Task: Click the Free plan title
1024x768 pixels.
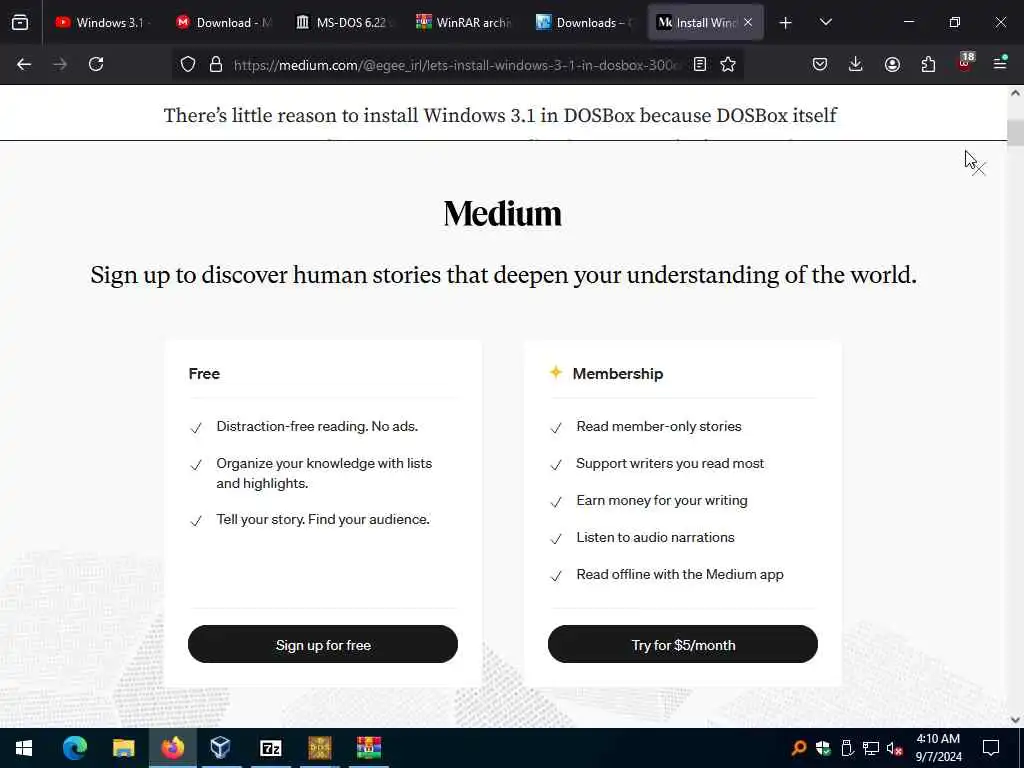Action: pos(204,374)
